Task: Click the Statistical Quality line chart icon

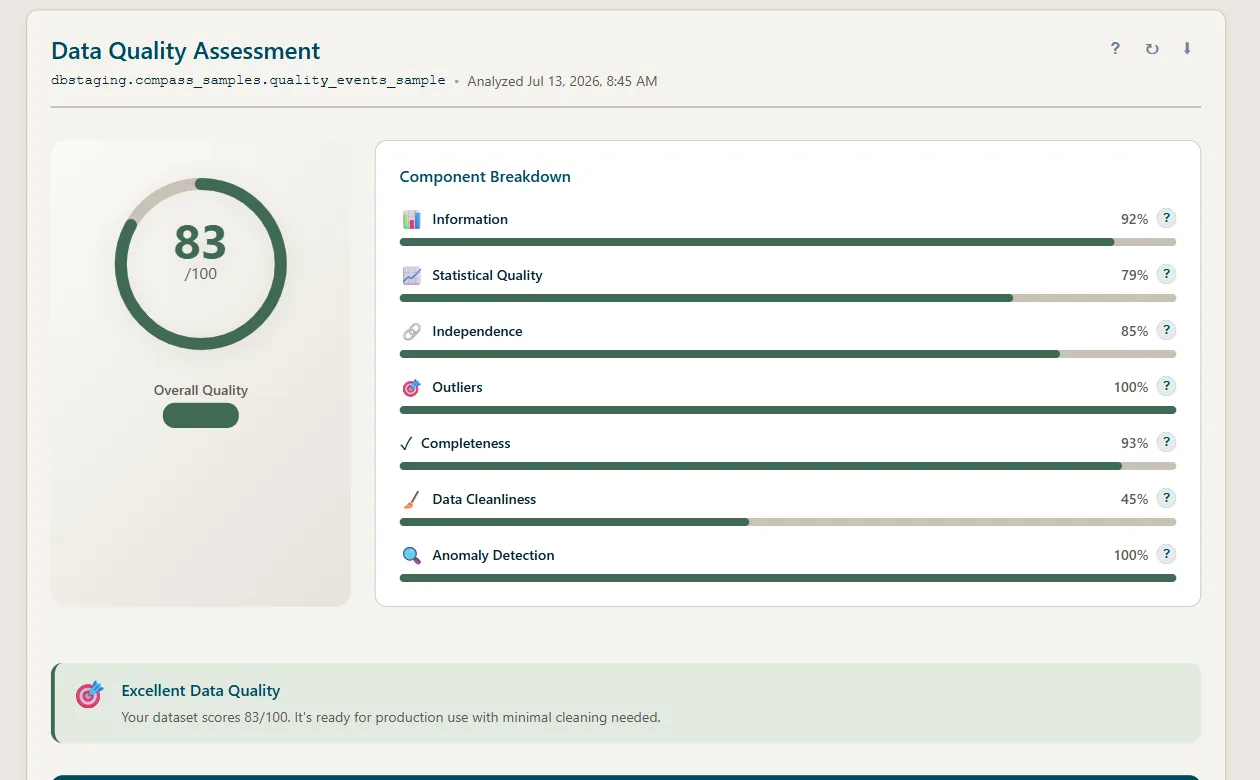Action: pyautogui.click(x=411, y=275)
